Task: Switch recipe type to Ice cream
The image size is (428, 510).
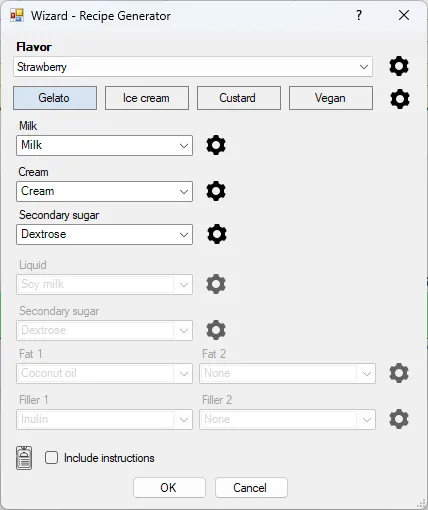Action: point(147,98)
